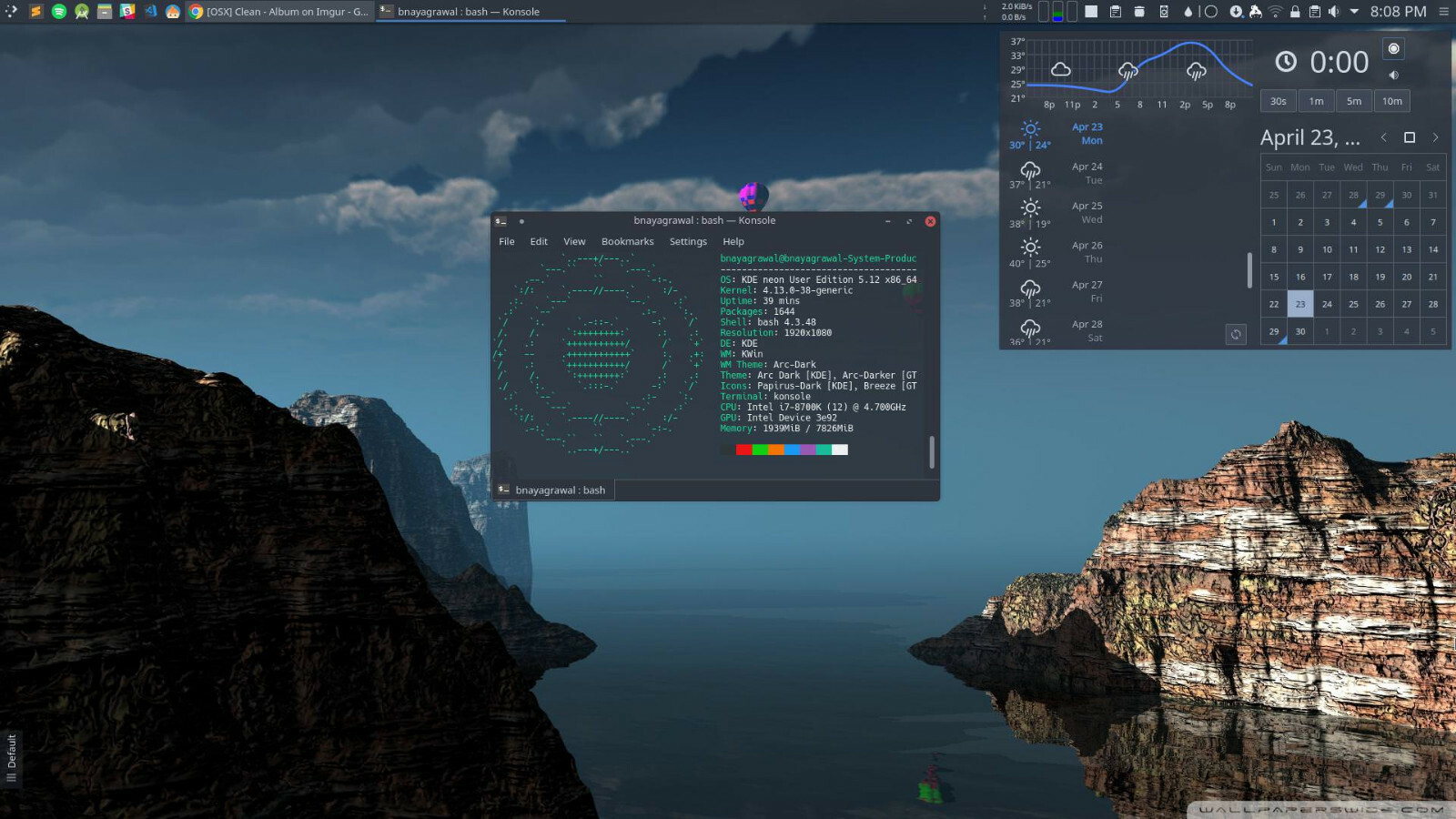The width and height of the screenshot is (1456, 819).
Task: Click the white square show-desktop icon
Action: click(x=1091, y=11)
